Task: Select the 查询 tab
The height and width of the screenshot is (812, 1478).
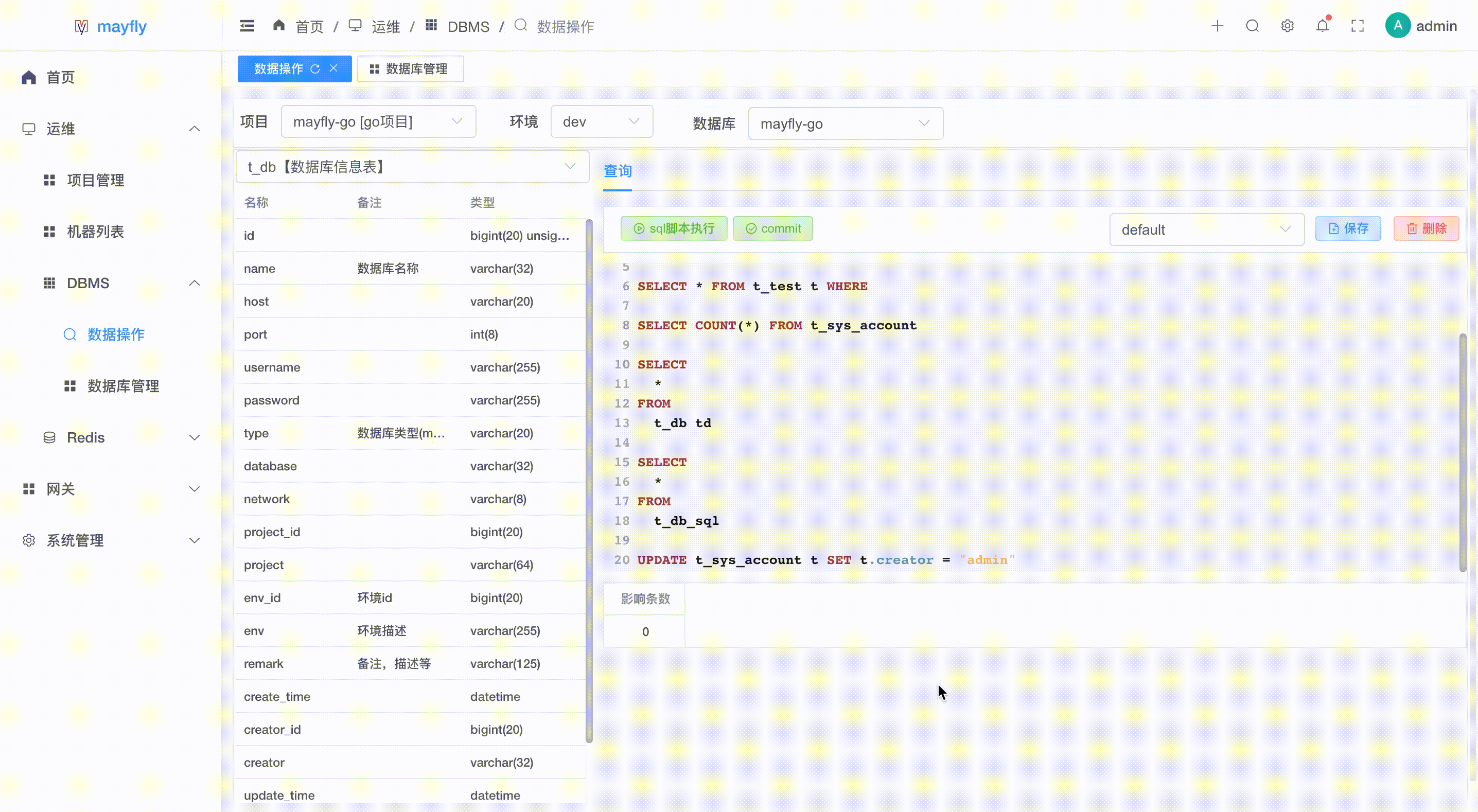Action: (x=618, y=171)
